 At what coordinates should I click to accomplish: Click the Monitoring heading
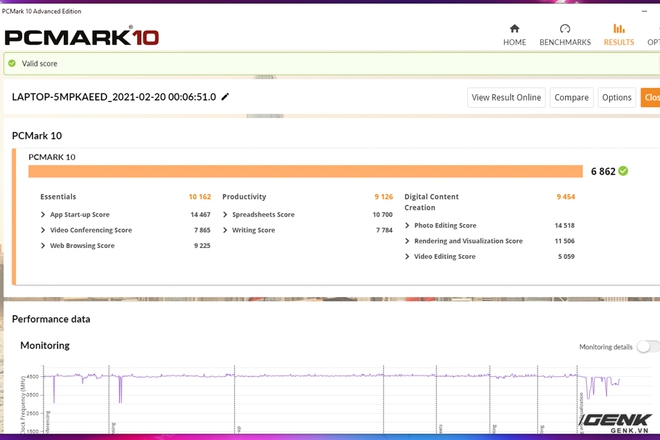coord(45,346)
